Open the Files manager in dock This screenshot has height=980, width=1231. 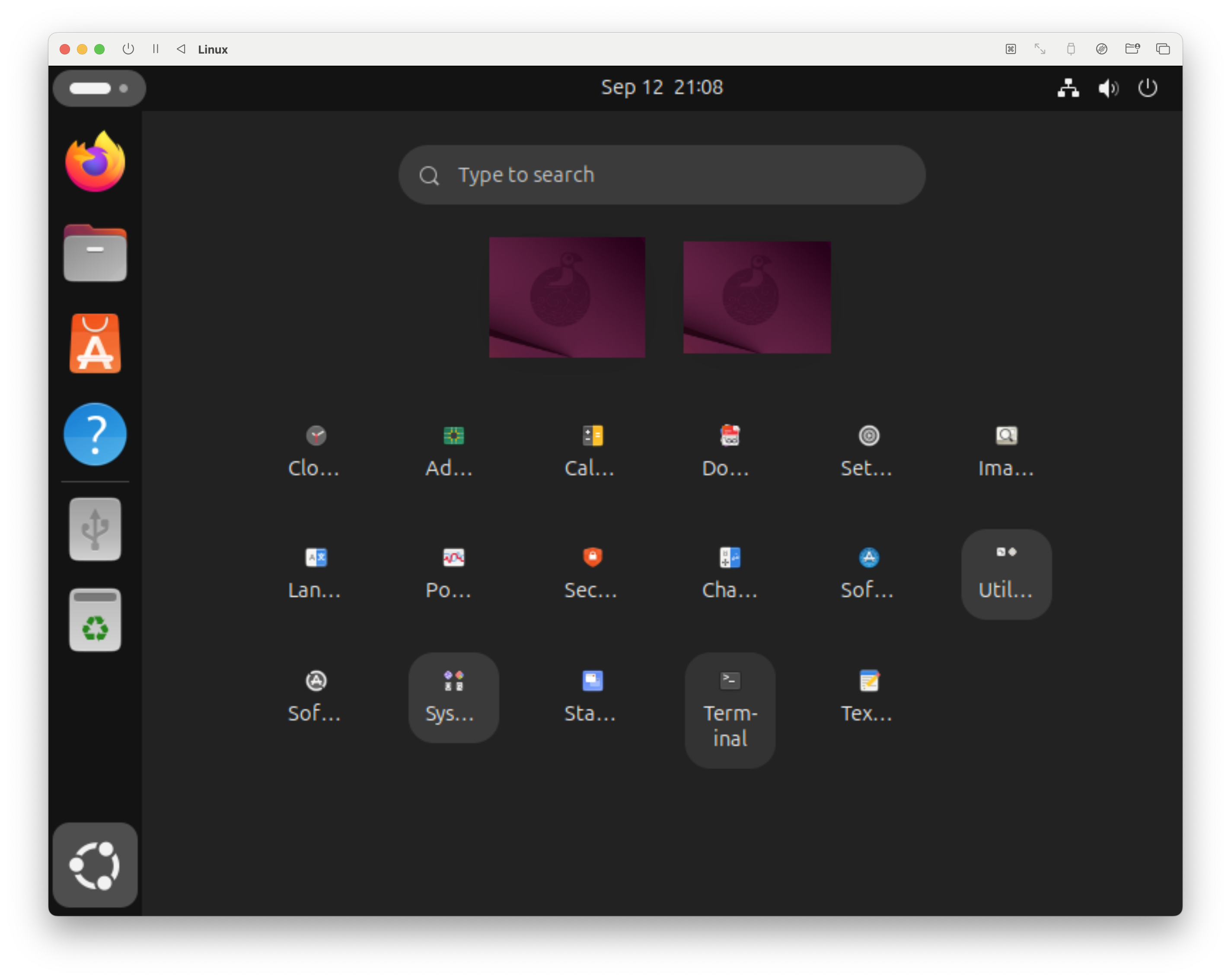click(95, 253)
